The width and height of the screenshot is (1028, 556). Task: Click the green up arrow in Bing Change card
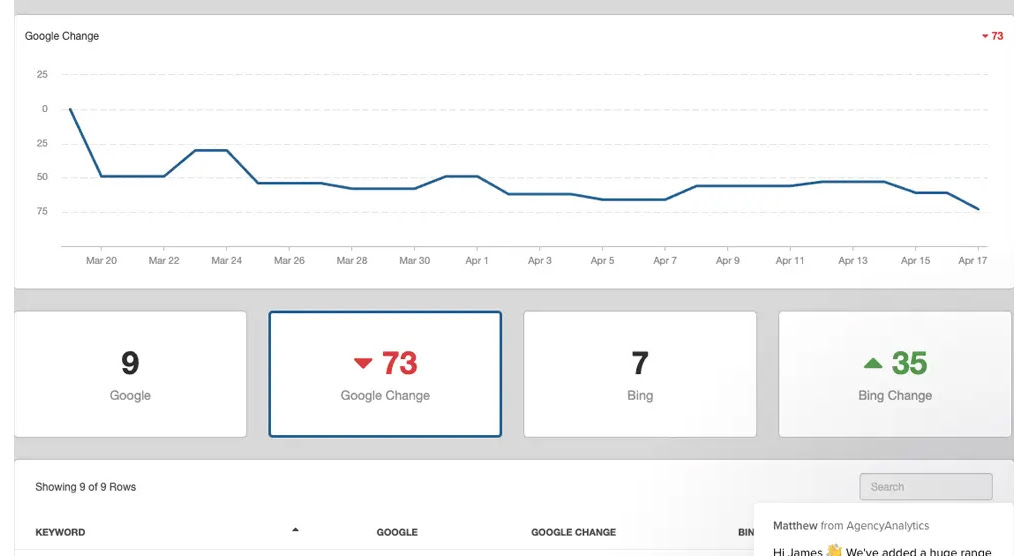coord(873,363)
